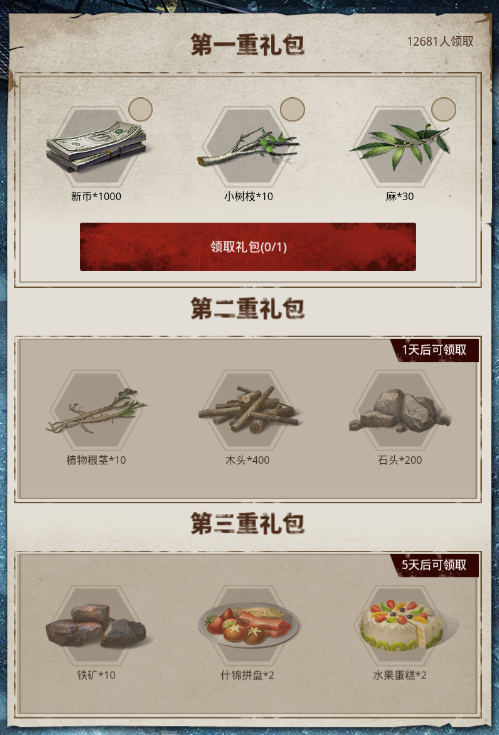Click the 木头*400 label text

click(247, 460)
